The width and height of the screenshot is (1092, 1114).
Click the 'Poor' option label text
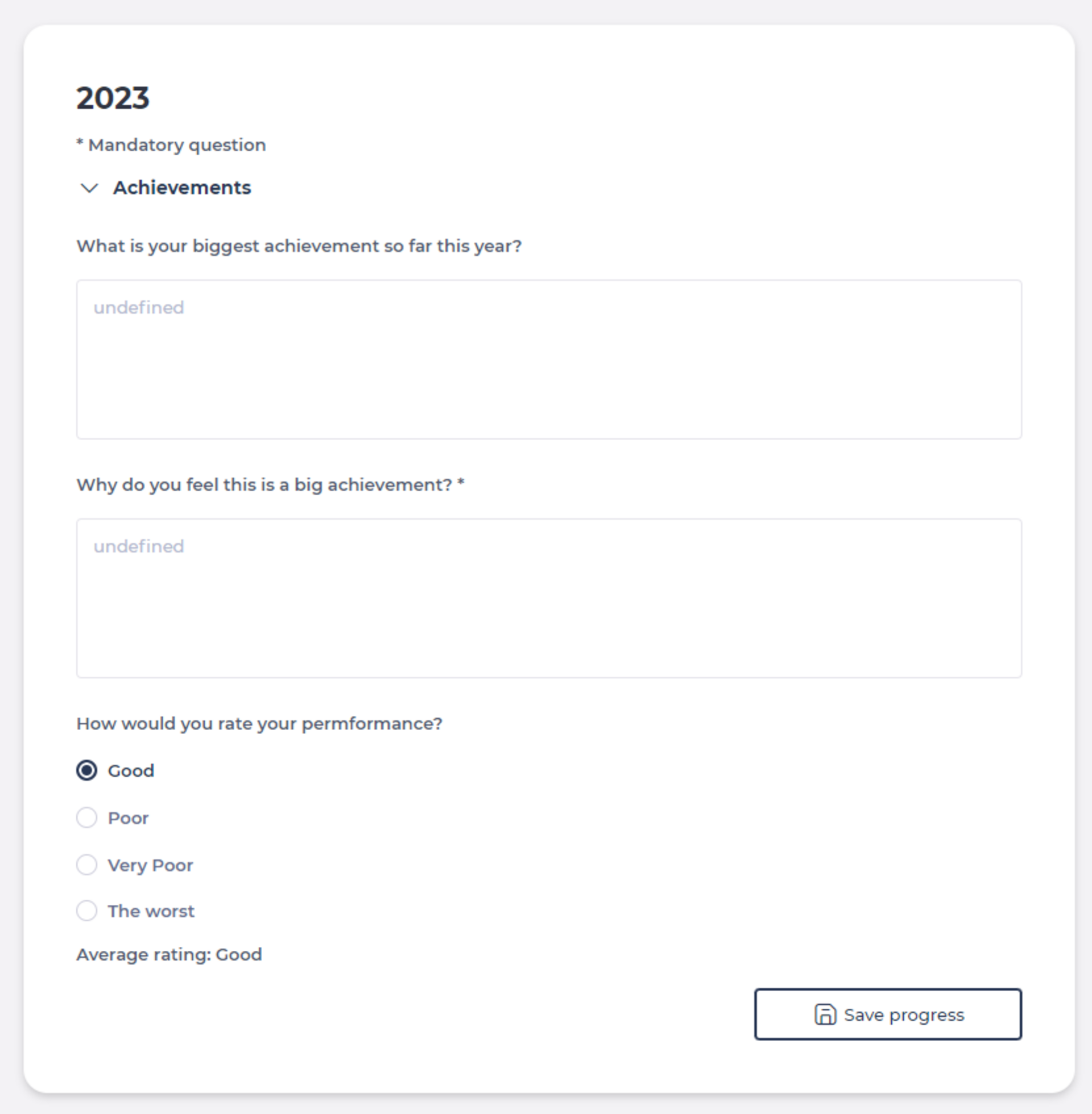point(128,818)
